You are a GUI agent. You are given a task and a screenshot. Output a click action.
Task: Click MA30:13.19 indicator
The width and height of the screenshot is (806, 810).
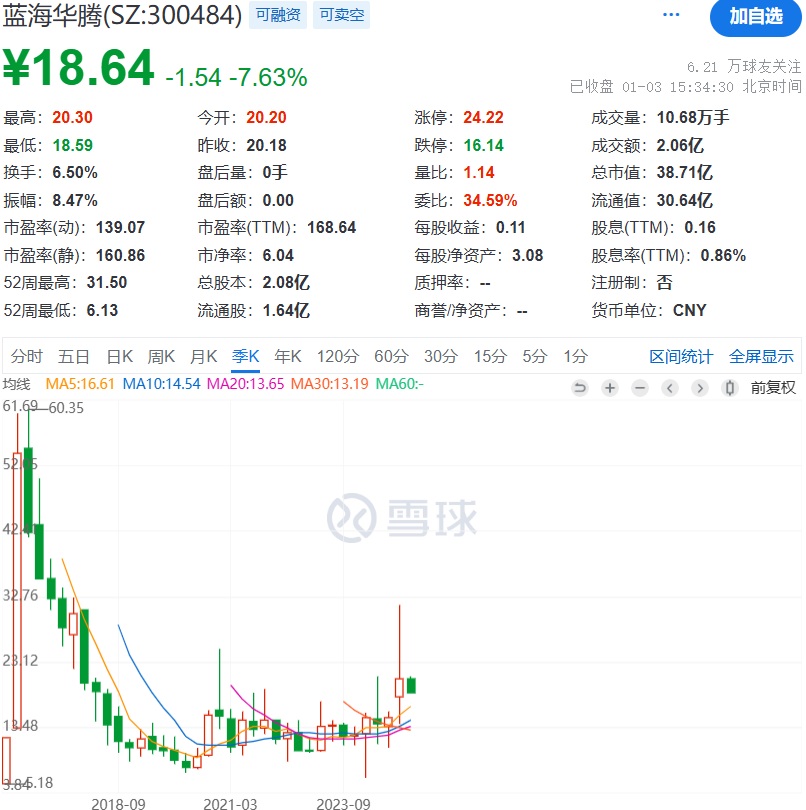(x=330, y=384)
